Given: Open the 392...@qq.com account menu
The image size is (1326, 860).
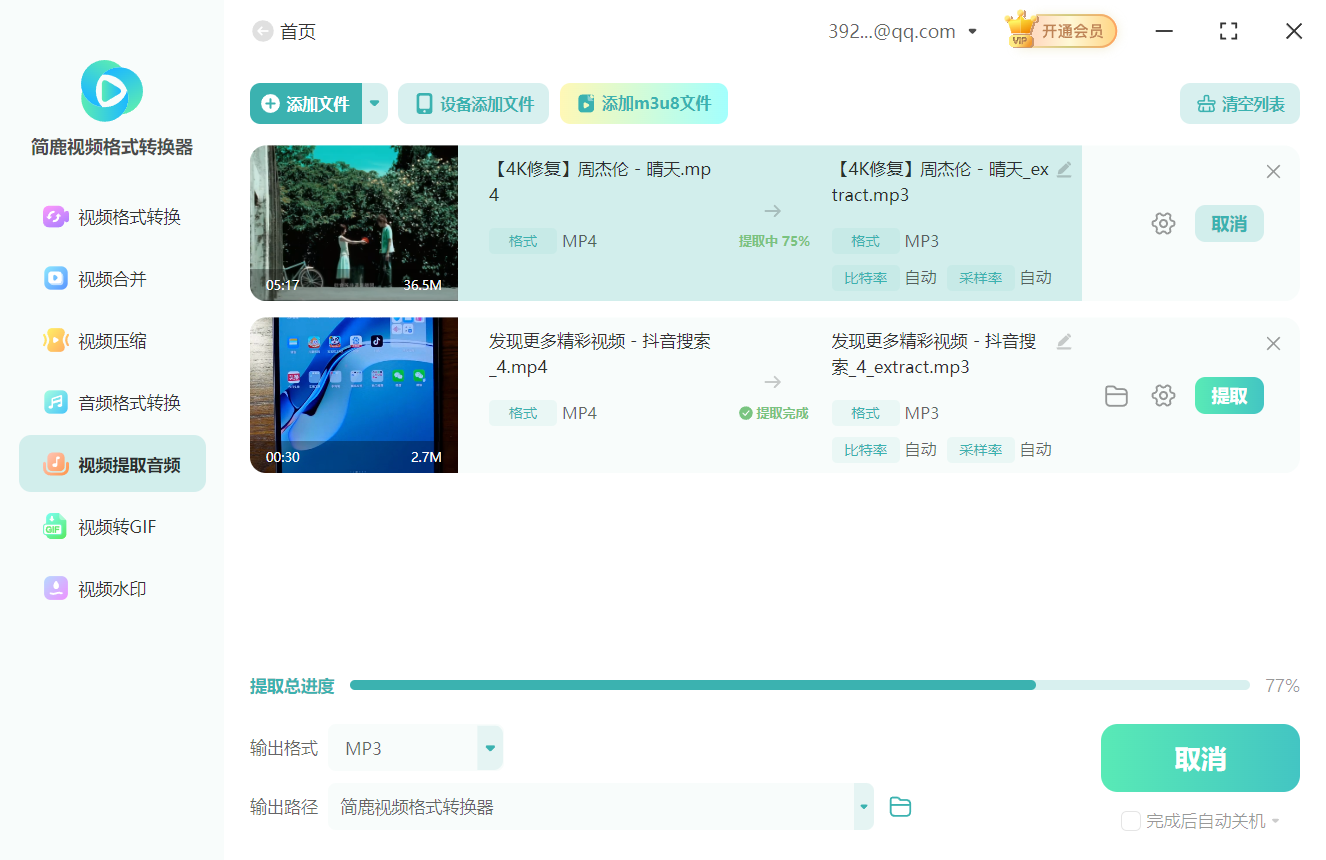Looking at the screenshot, I should (x=900, y=31).
